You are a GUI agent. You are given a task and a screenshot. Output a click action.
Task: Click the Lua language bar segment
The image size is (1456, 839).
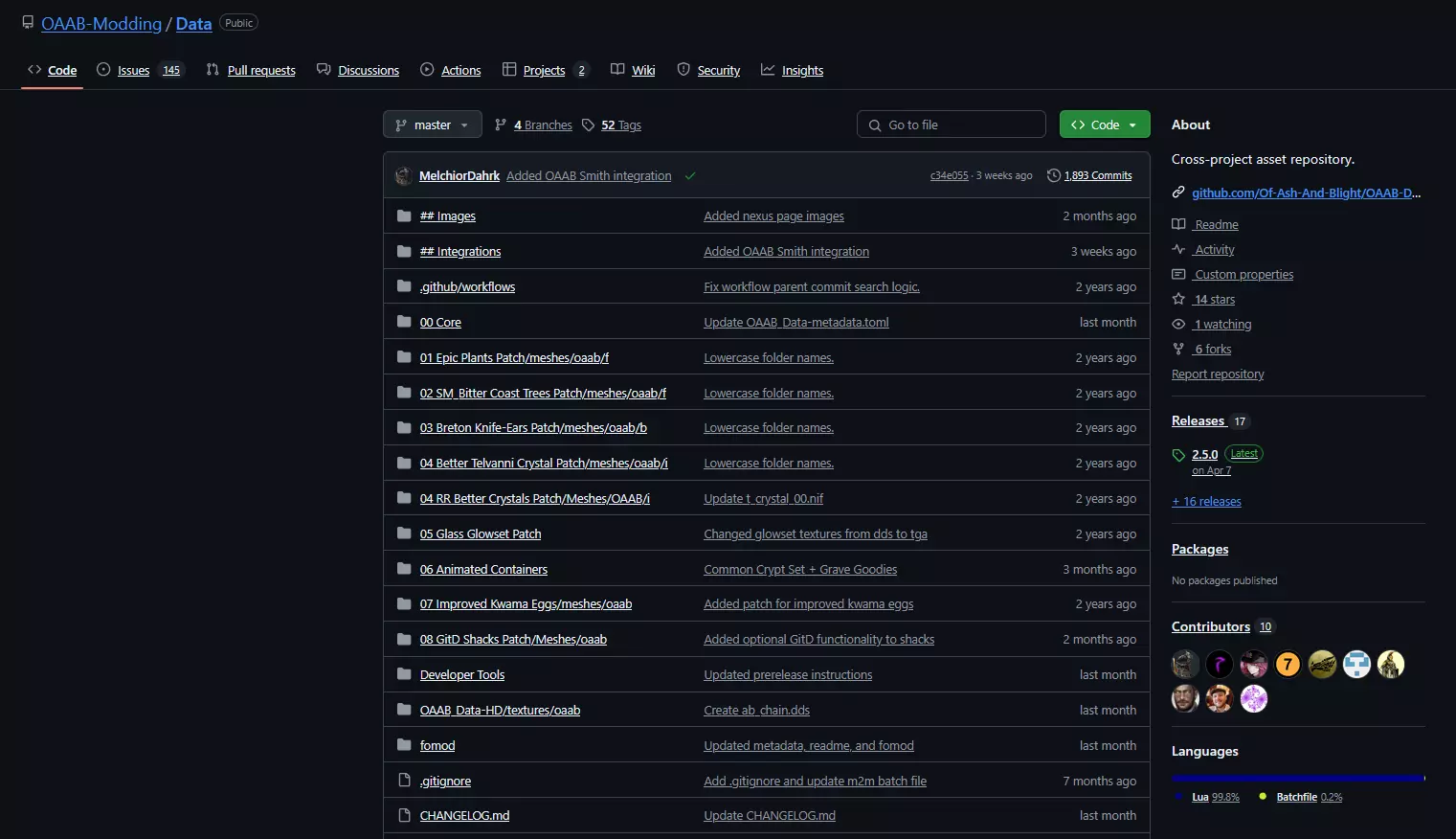click(x=1296, y=778)
